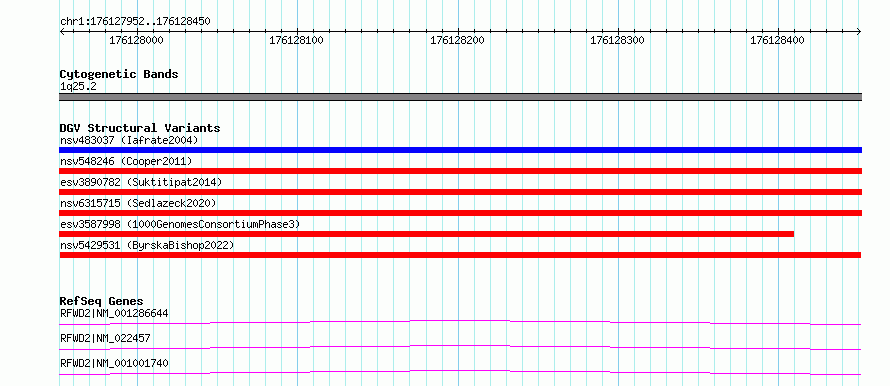The image size is (890, 386).
Task: Click the blue nsv483037 variant bar
Action: point(460,150)
